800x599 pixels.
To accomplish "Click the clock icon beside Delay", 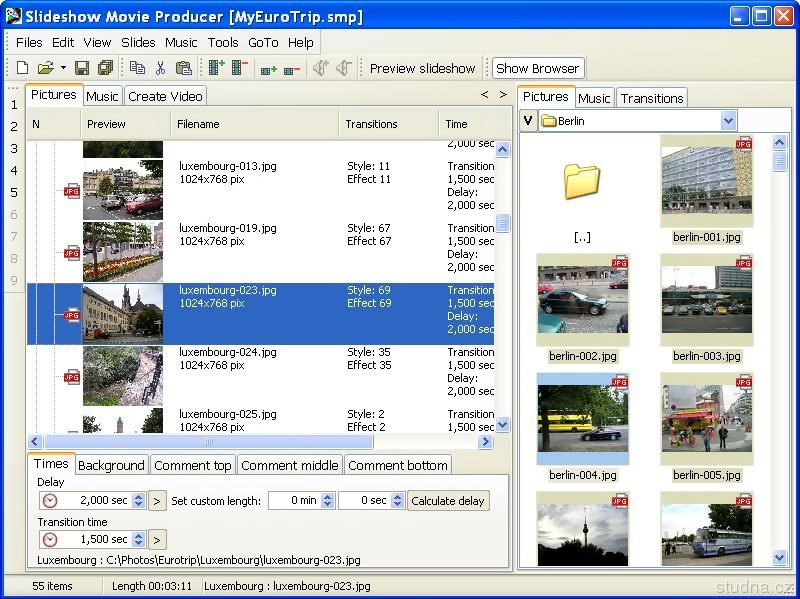I will [50, 500].
